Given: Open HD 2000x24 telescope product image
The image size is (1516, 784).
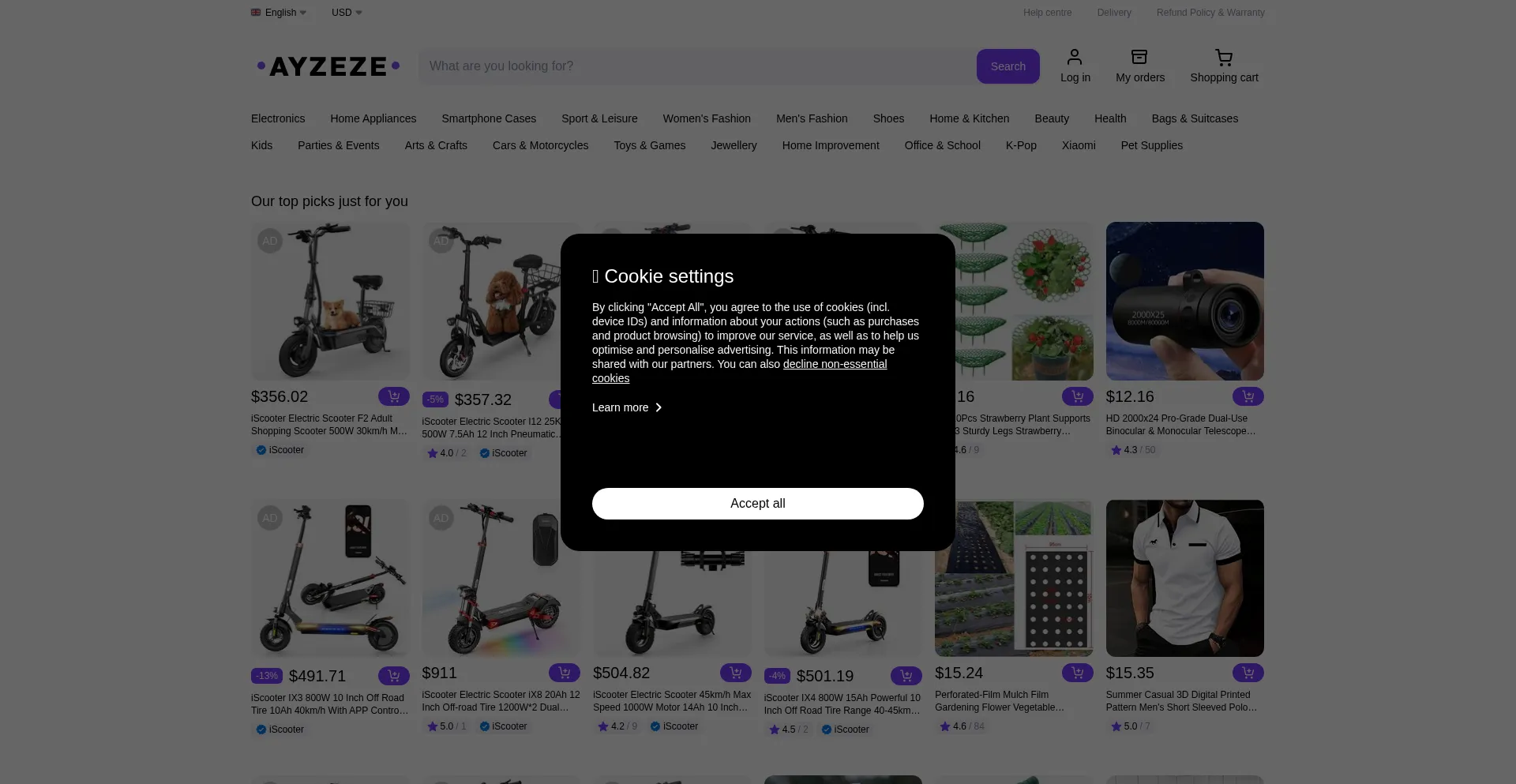Looking at the screenshot, I should (1184, 301).
